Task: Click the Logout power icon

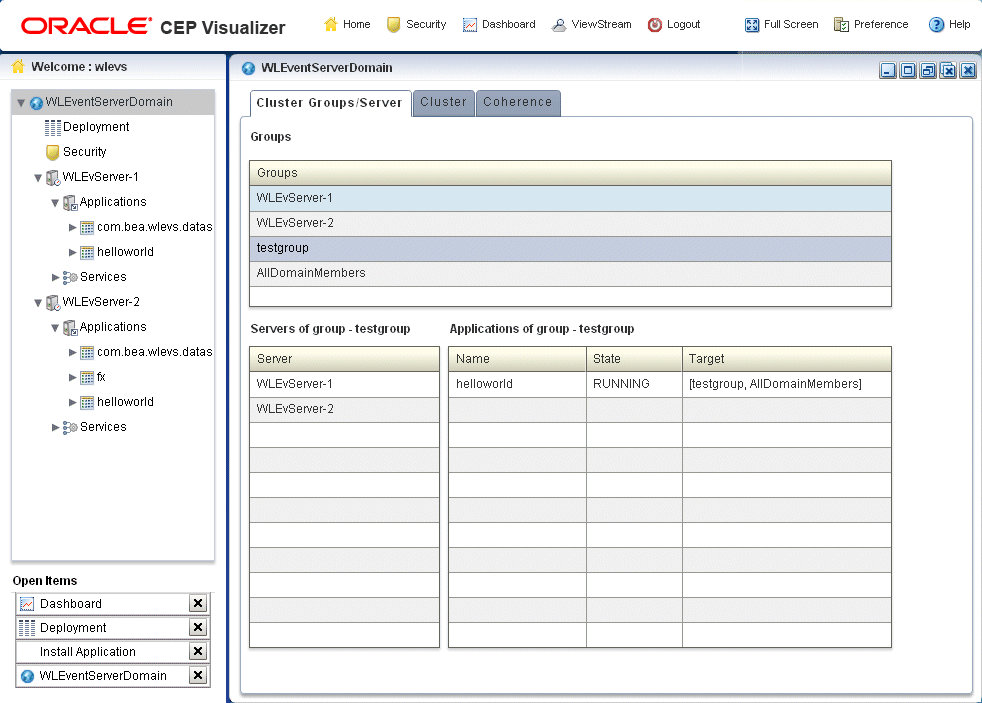Action: tap(654, 24)
